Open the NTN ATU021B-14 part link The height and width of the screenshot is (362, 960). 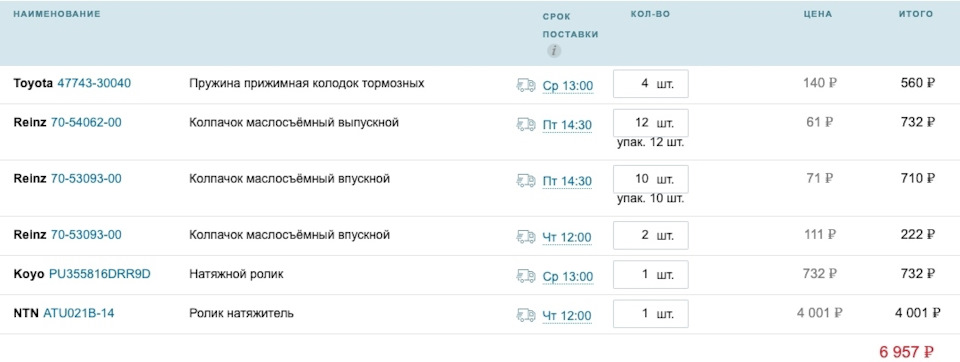78,313
